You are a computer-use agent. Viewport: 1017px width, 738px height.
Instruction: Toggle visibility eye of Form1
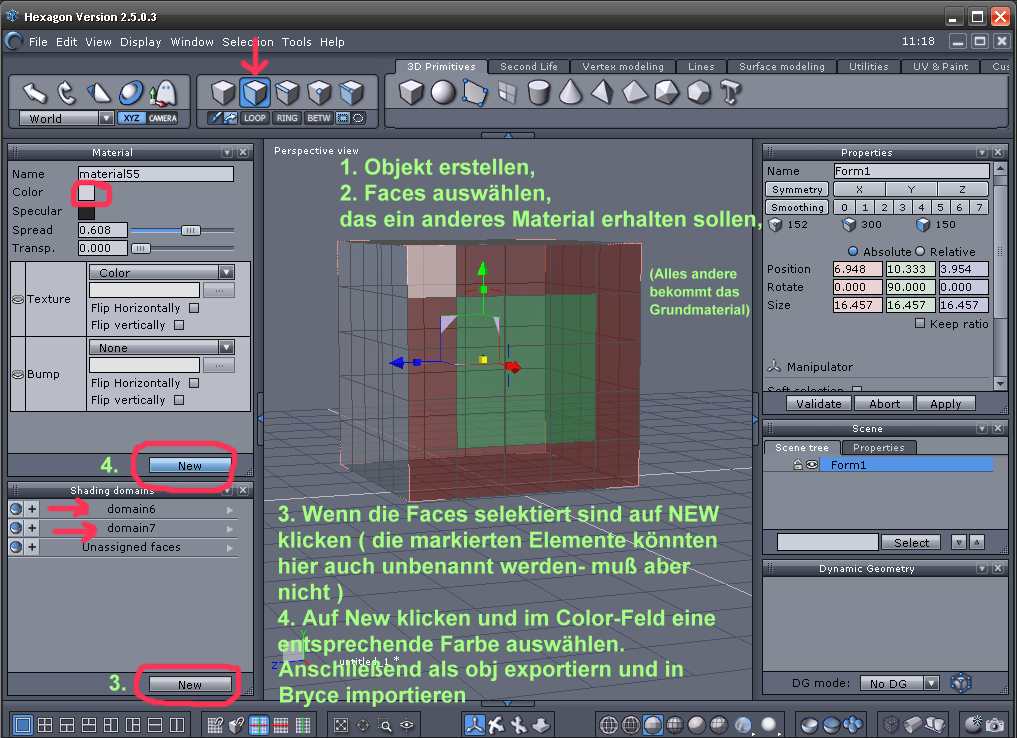(x=811, y=465)
